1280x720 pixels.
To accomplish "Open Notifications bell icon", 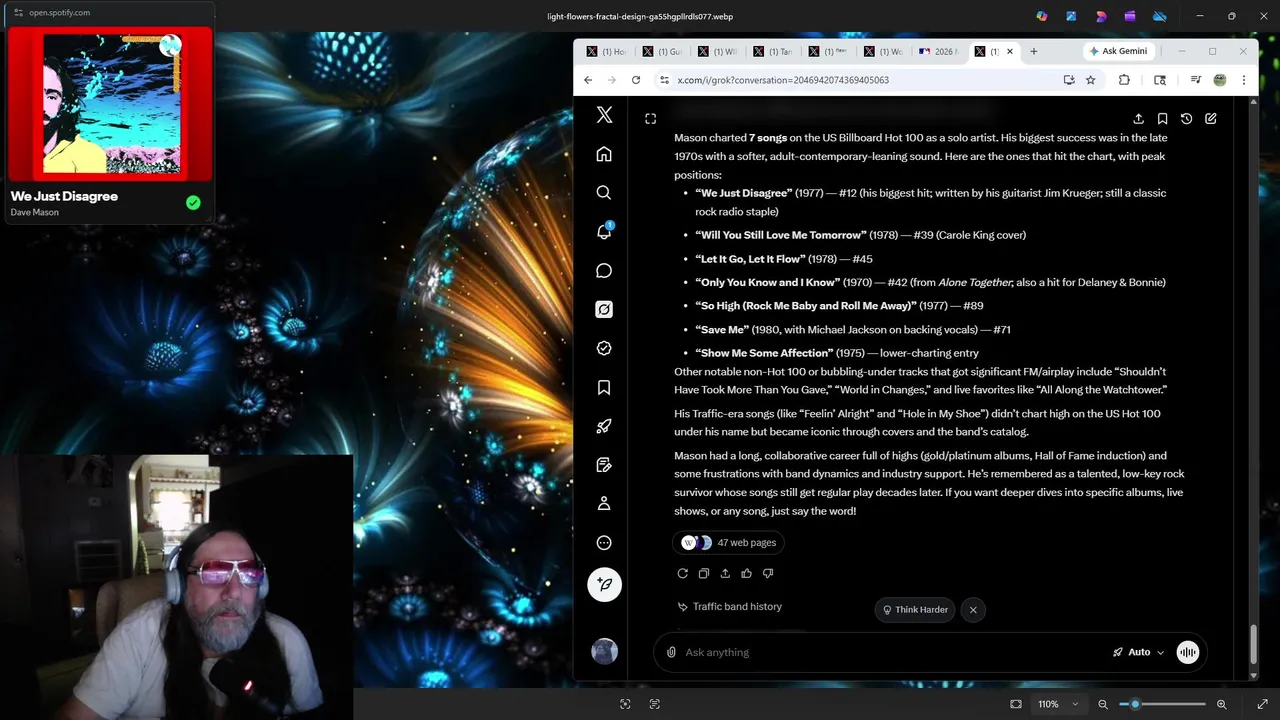I will [x=604, y=231].
